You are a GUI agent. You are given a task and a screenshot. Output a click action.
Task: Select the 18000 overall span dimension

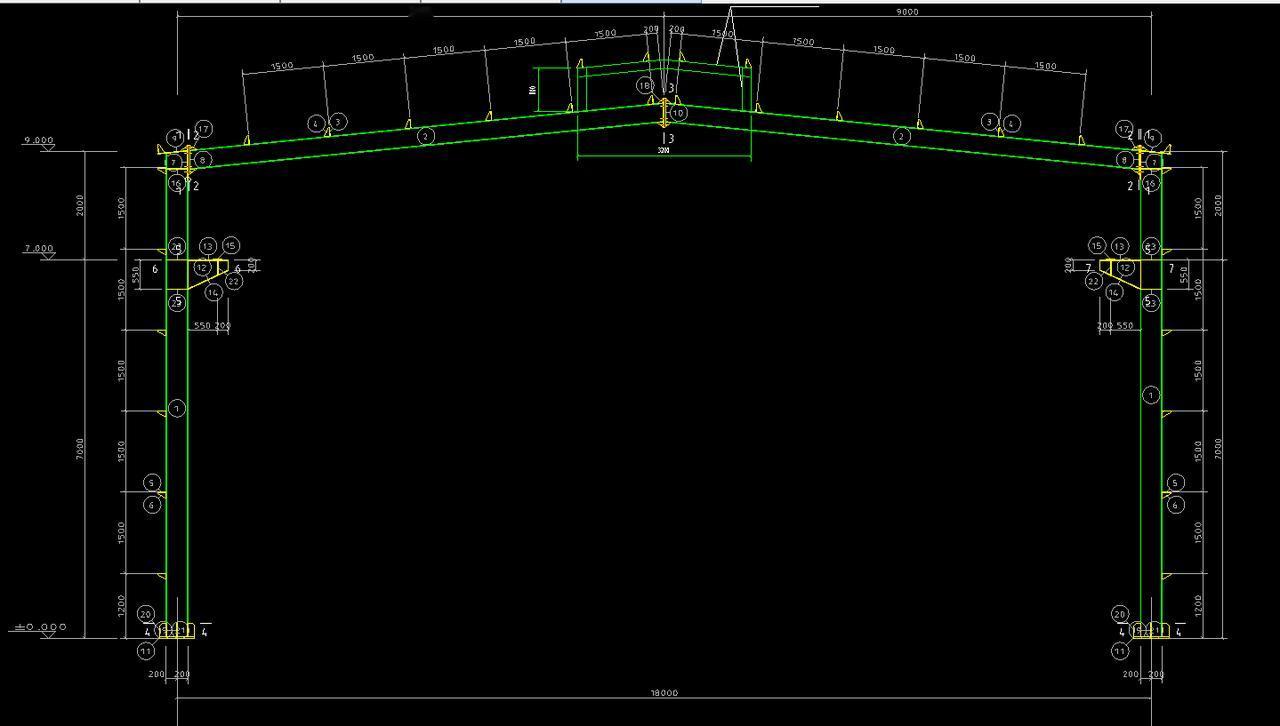click(664, 693)
